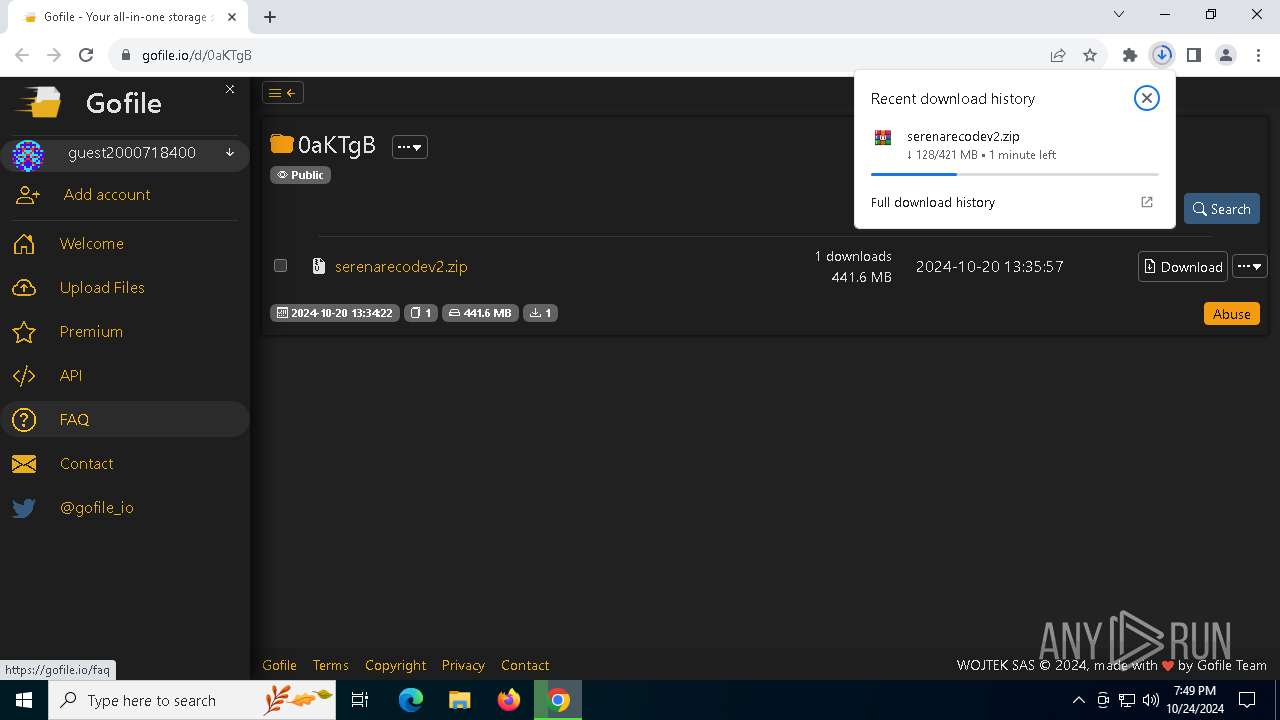
Task: Toggle the Chrome side panel icon
Action: point(1194,55)
